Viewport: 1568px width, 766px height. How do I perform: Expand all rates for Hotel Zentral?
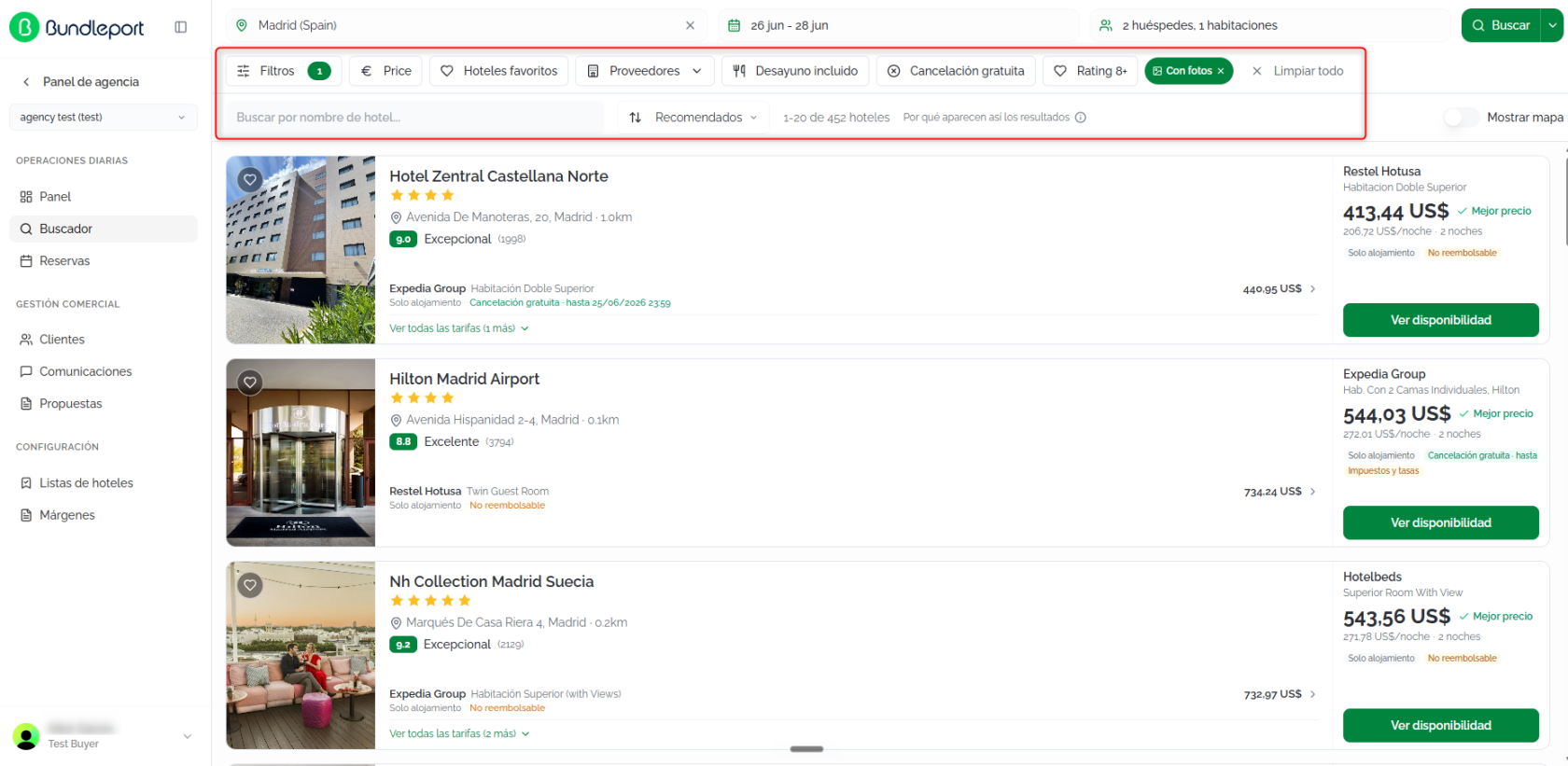tap(459, 328)
